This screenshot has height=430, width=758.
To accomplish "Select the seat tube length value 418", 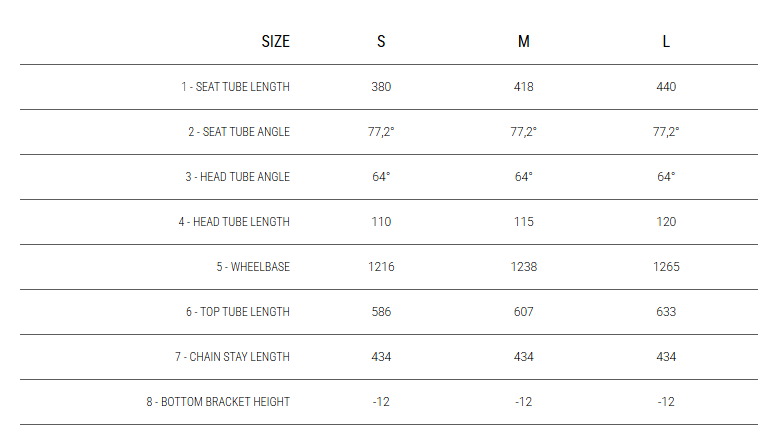I will click(x=523, y=87).
